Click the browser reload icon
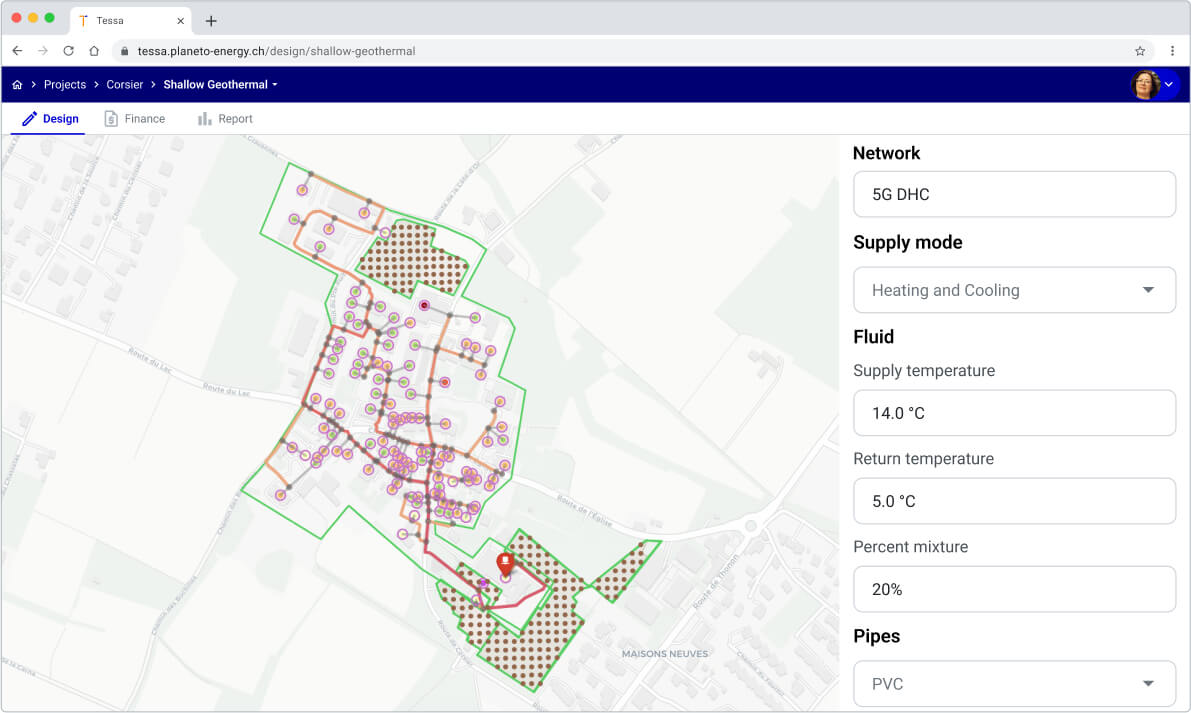 (x=68, y=49)
